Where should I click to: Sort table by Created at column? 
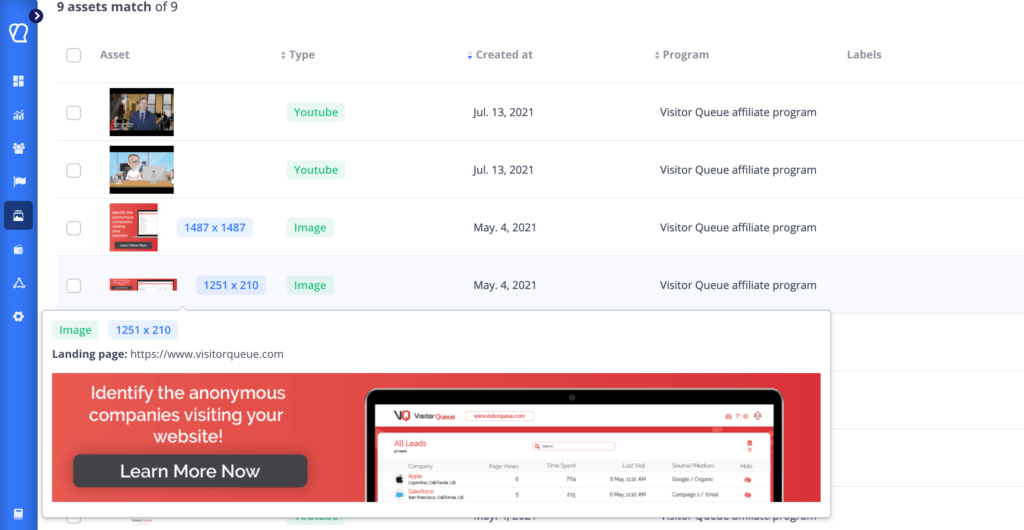500,55
